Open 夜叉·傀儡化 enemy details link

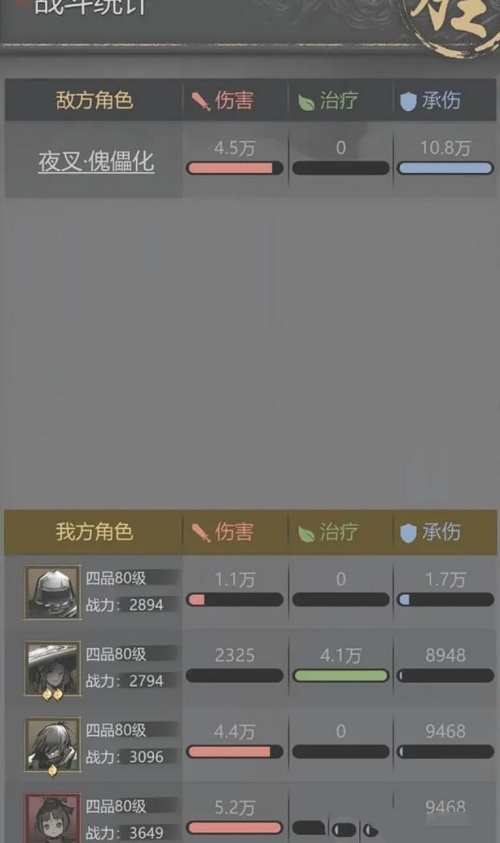96,161
